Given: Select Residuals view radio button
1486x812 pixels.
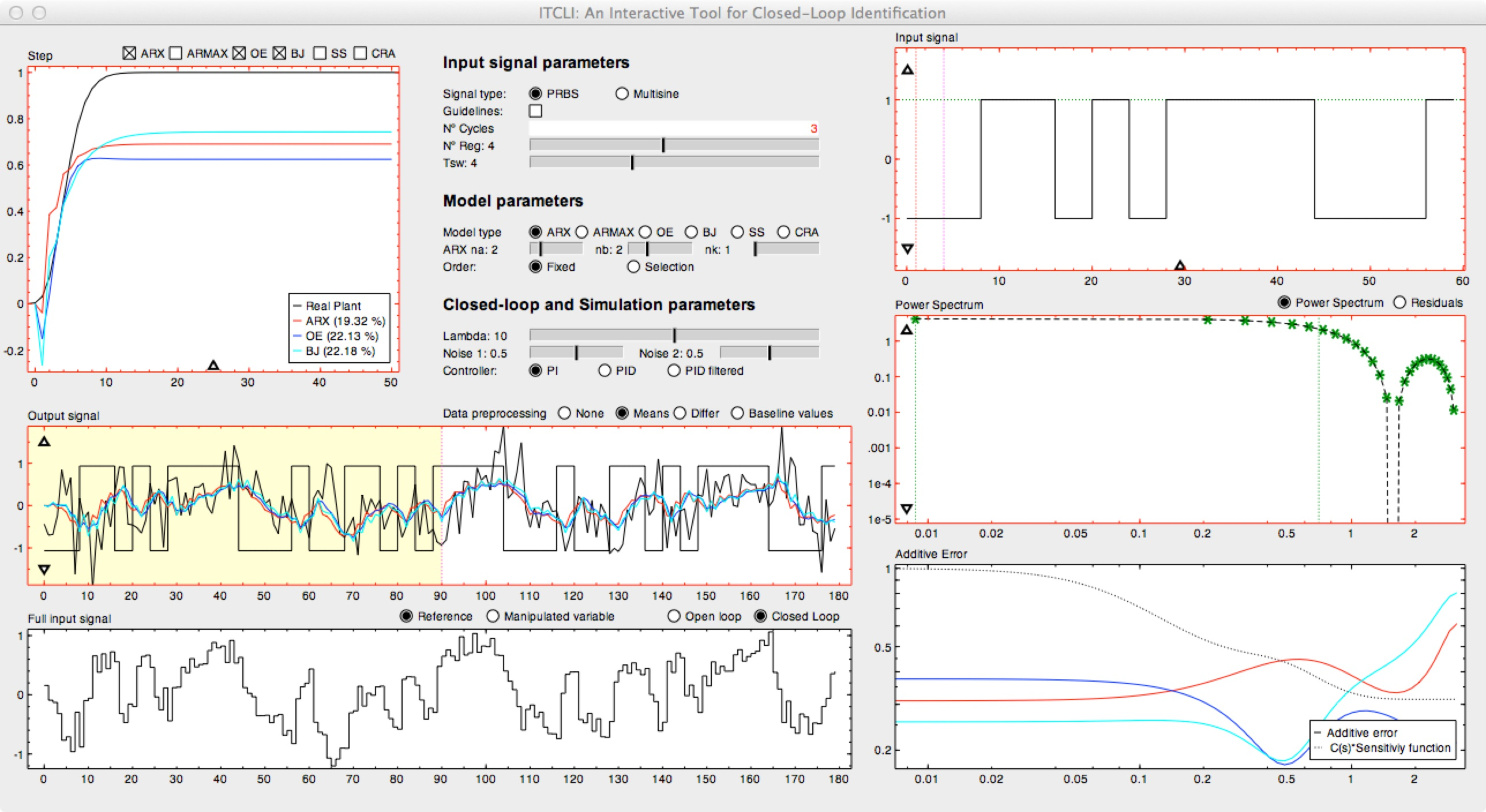Looking at the screenshot, I should pos(1400,303).
